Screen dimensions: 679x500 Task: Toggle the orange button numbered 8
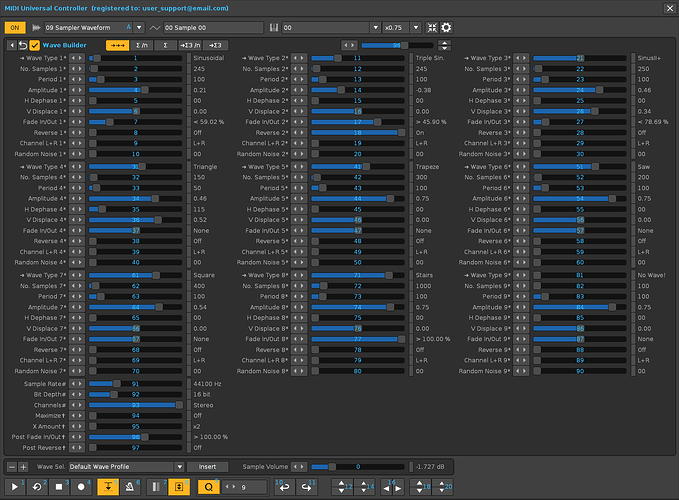(x=179, y=487)
